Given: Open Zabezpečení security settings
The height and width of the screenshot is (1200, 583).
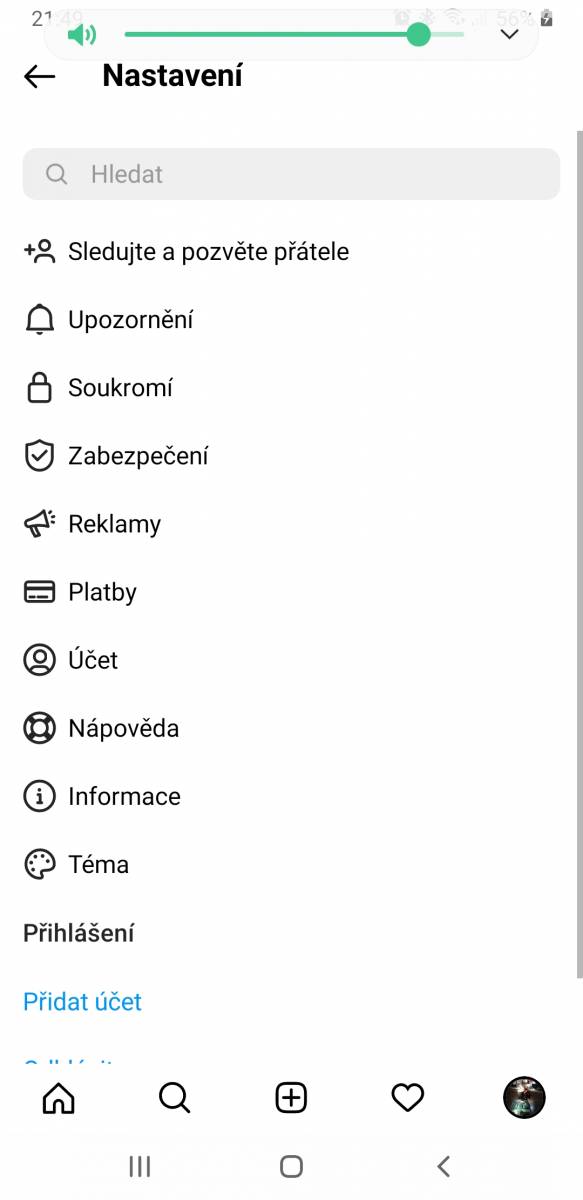Looking at the screenshot, I should coord(291,456).
